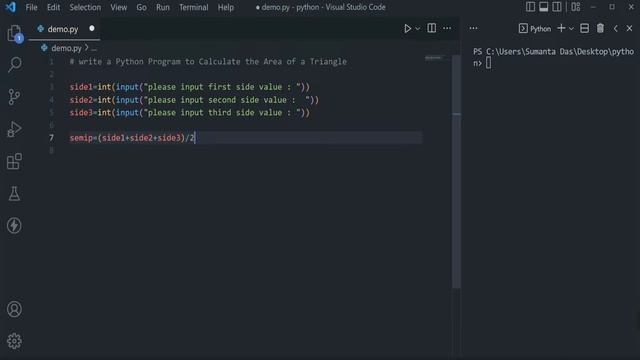Place cursor on side2 input line
The width and height of the screenshot is (640, 360).
194,100
